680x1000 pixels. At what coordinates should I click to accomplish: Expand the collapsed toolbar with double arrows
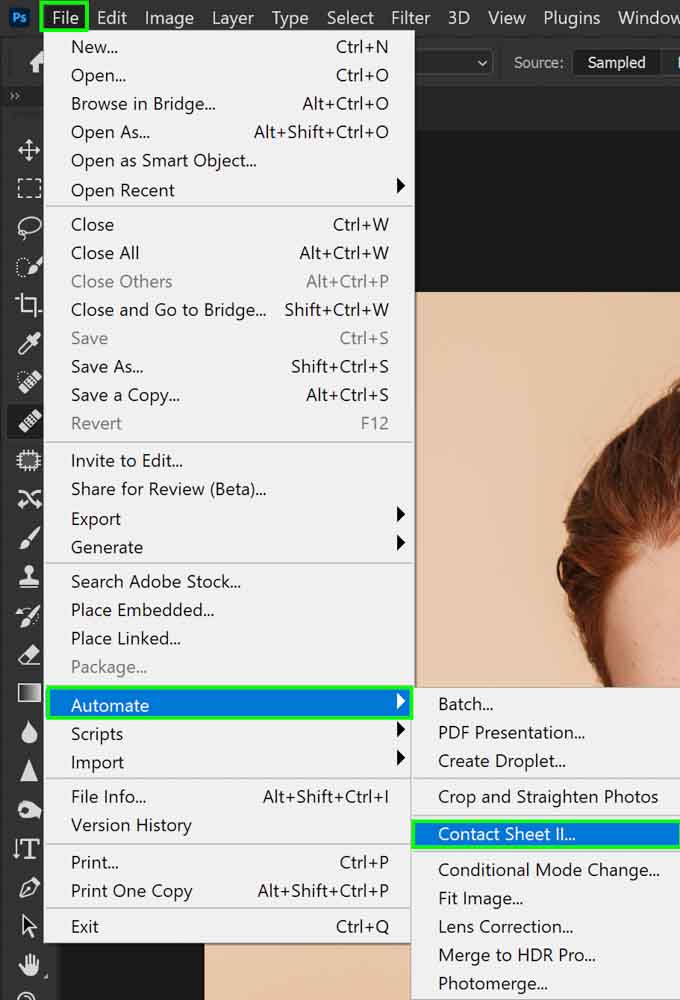pos(14,96)
